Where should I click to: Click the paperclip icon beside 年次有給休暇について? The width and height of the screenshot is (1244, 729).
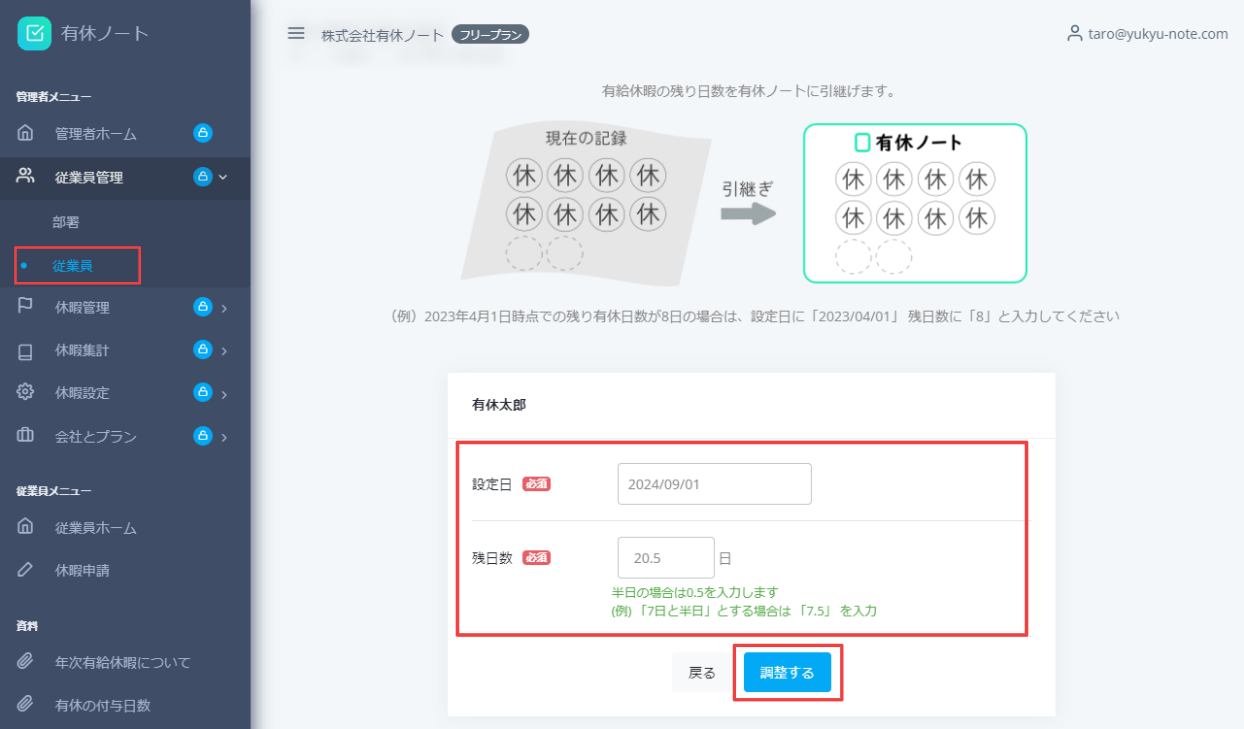[25, 661]
